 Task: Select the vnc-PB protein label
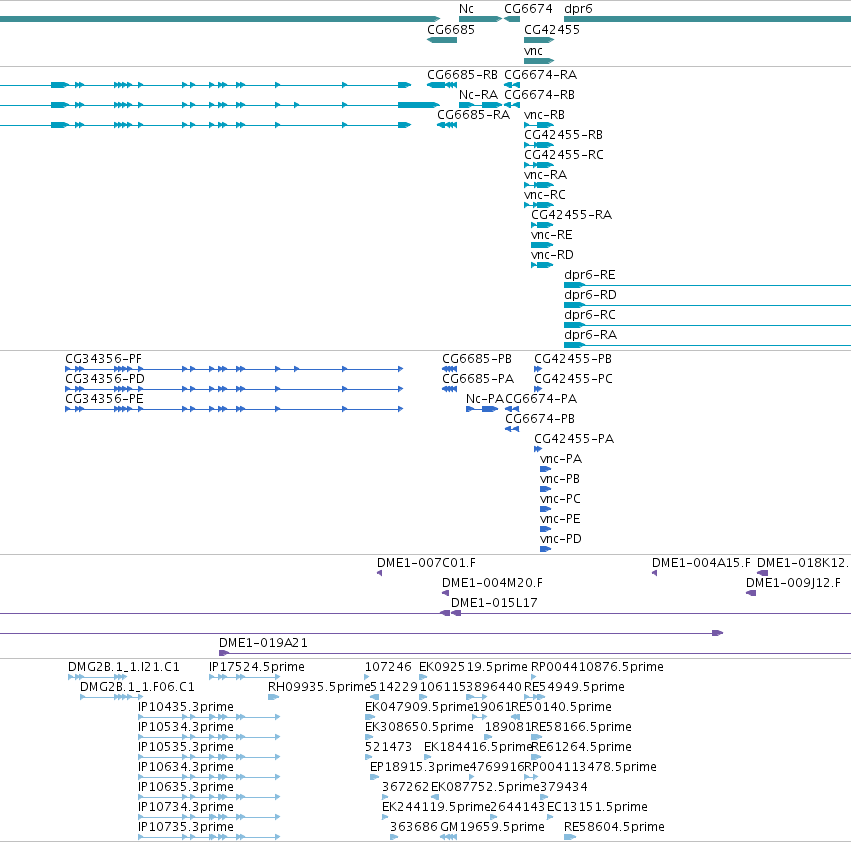click(560, 479)
